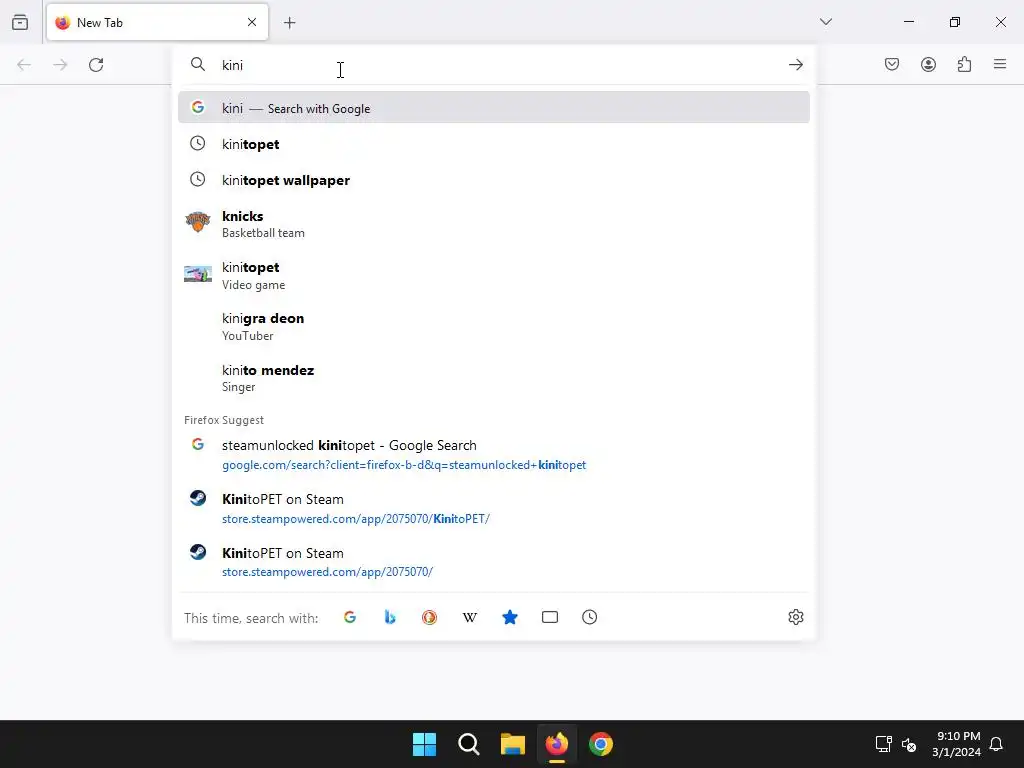The height and width of the screenshot is (768, 1024).
Task: Open the network status tray icon
Action: pos(884,744)
